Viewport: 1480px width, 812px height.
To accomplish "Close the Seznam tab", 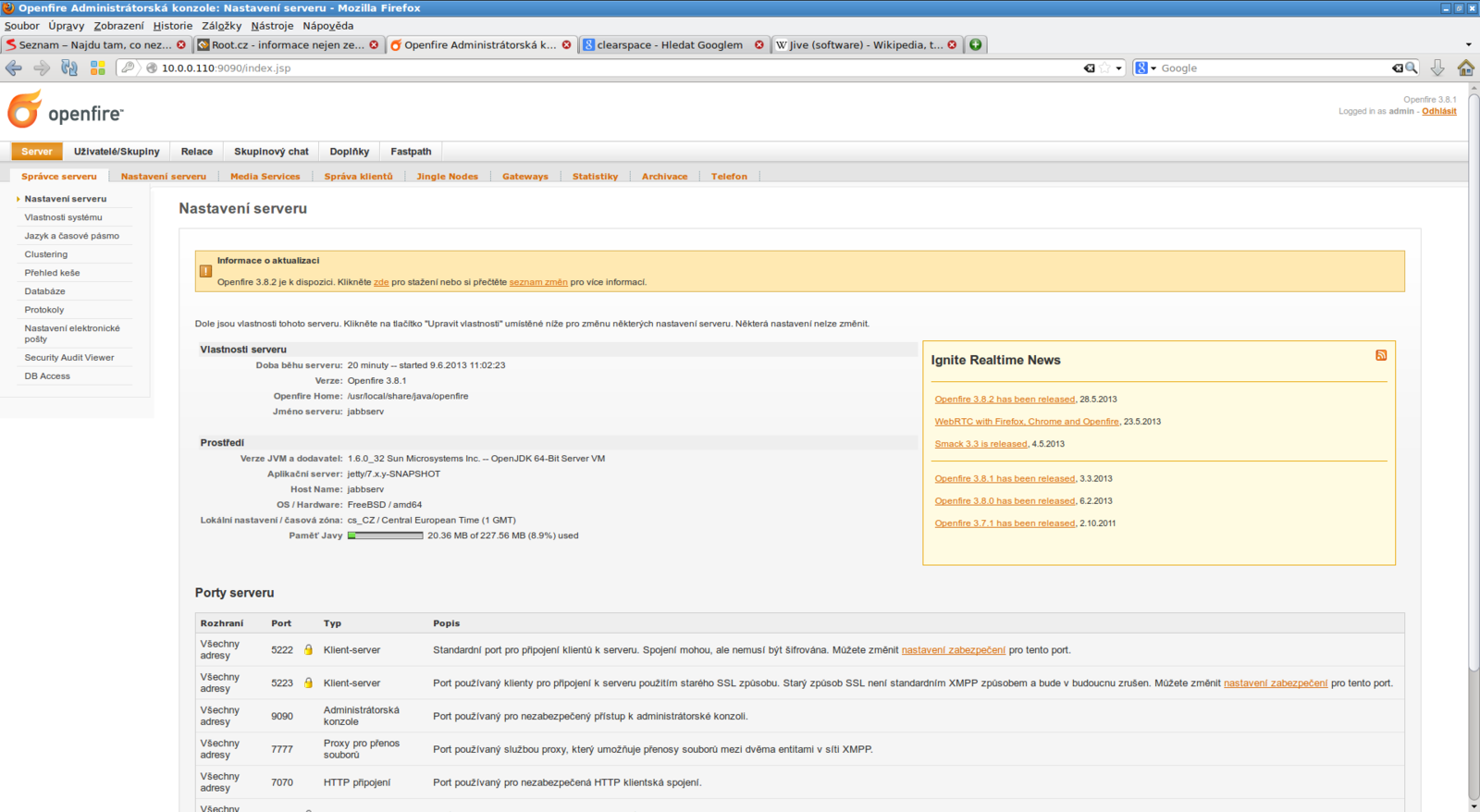I will (181, 44).
